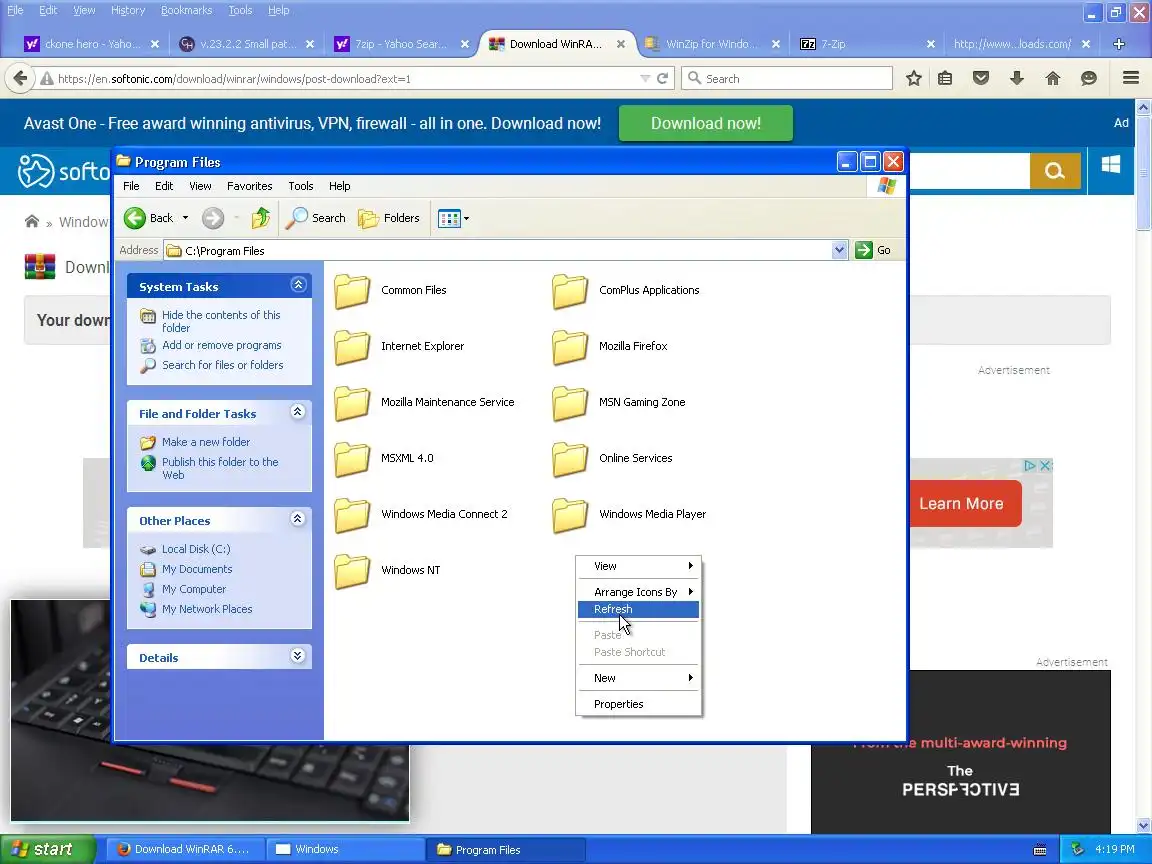Select the Mozilla Firefox folder icon

click(x=570, y=347)
